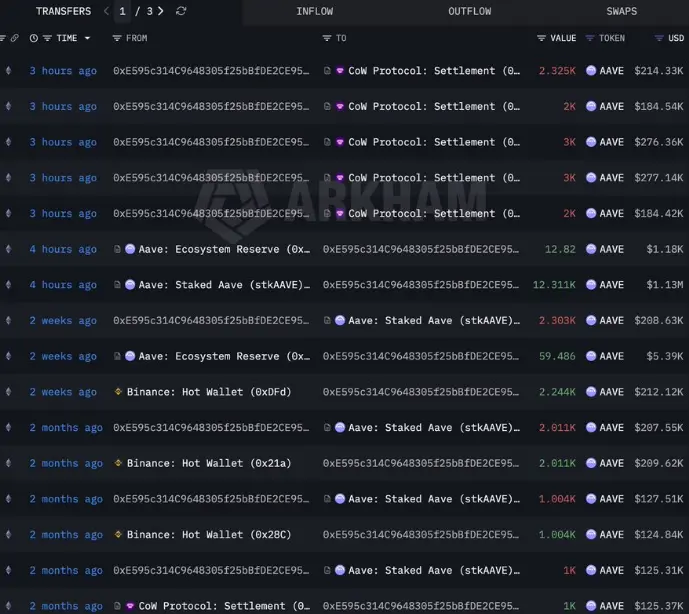
Task: Open the TIME column filter icon
Action: coord(47,38)
